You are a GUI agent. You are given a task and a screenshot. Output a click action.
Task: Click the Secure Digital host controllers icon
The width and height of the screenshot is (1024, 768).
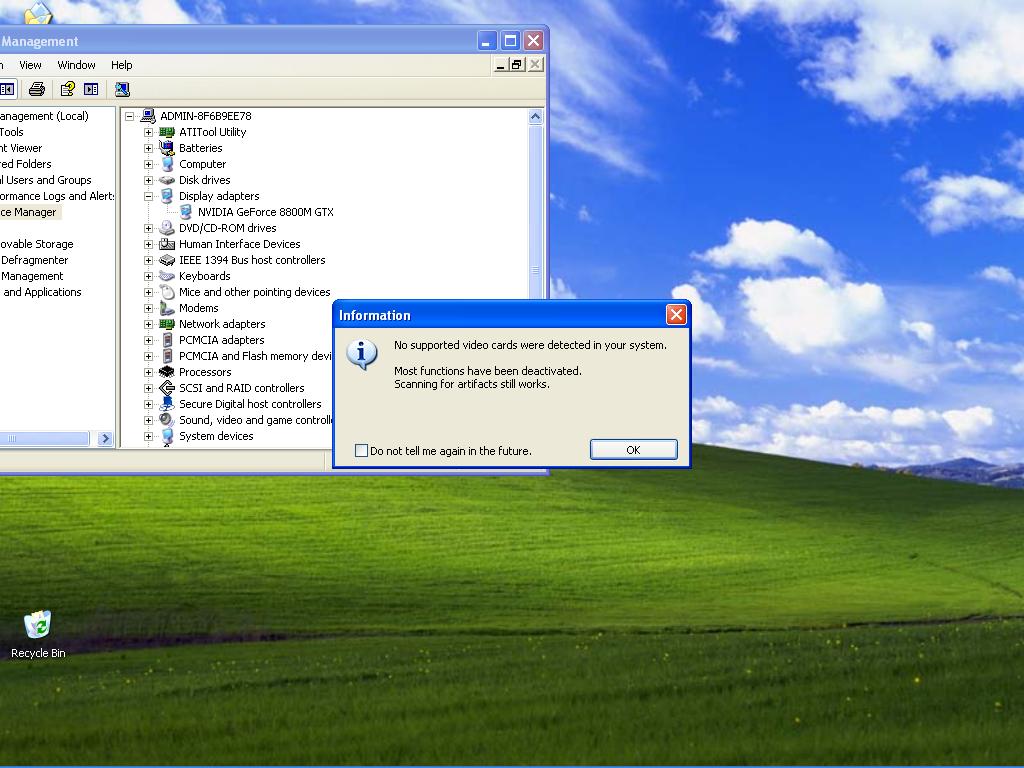(x=167, y=404)
